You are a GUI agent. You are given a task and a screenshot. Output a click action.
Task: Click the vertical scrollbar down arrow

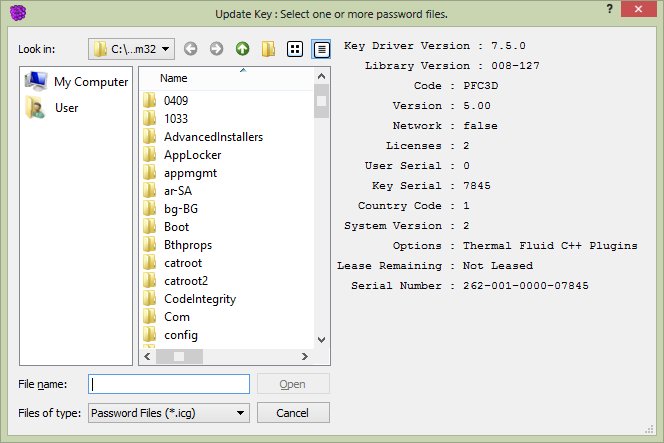coord(321,340)
